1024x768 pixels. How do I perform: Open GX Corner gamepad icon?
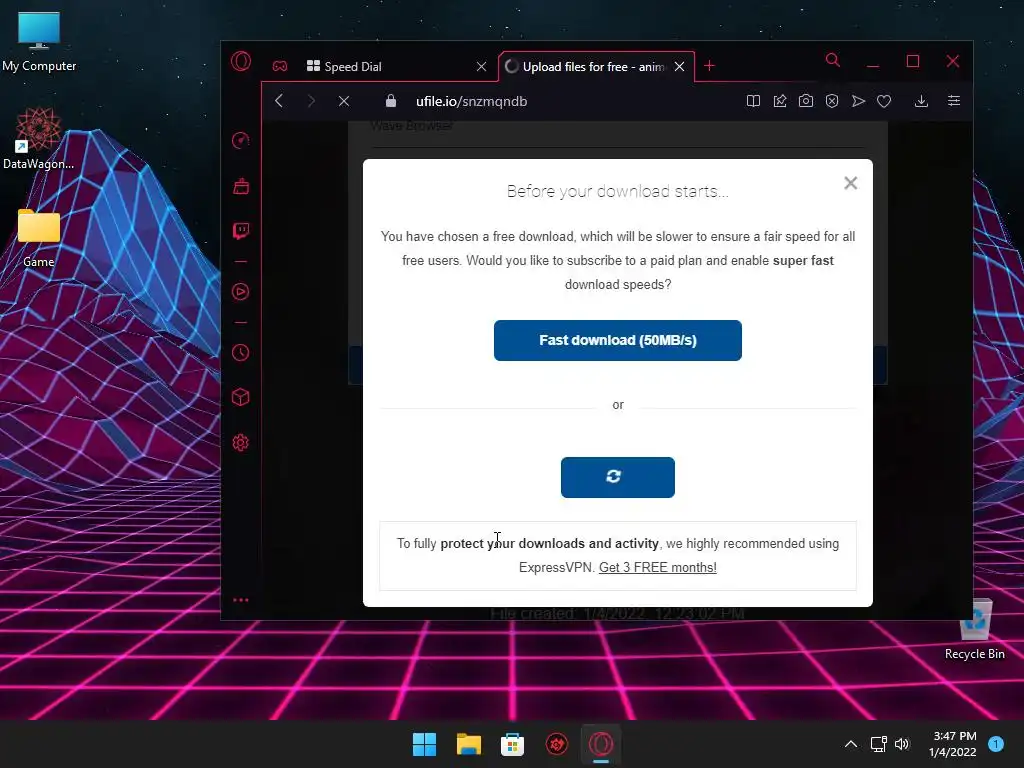tap(280, 66)
